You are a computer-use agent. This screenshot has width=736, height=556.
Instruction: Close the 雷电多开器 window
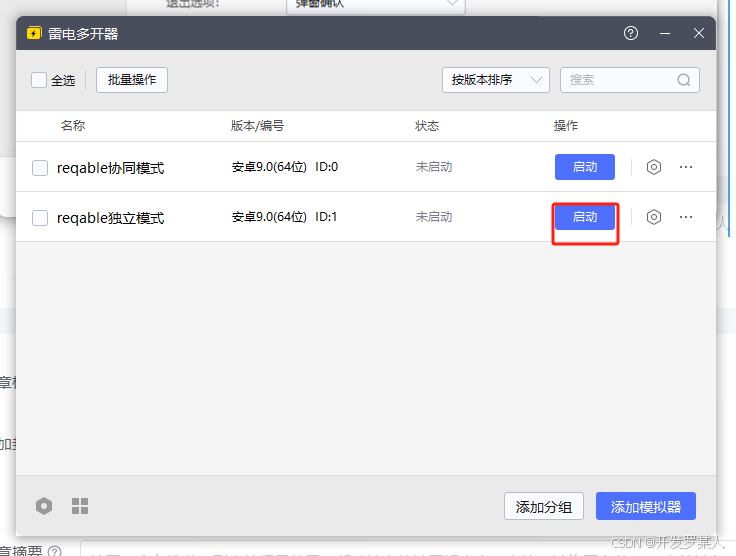tap(699, 33)
